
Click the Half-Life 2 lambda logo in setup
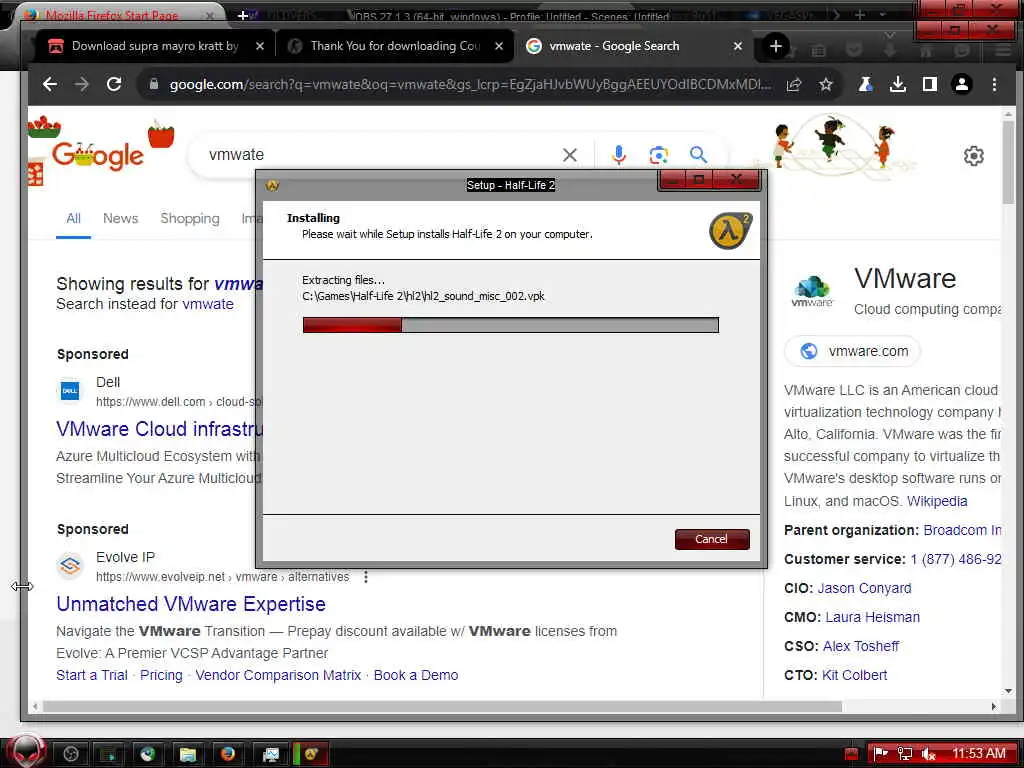[x=730, y=231]
